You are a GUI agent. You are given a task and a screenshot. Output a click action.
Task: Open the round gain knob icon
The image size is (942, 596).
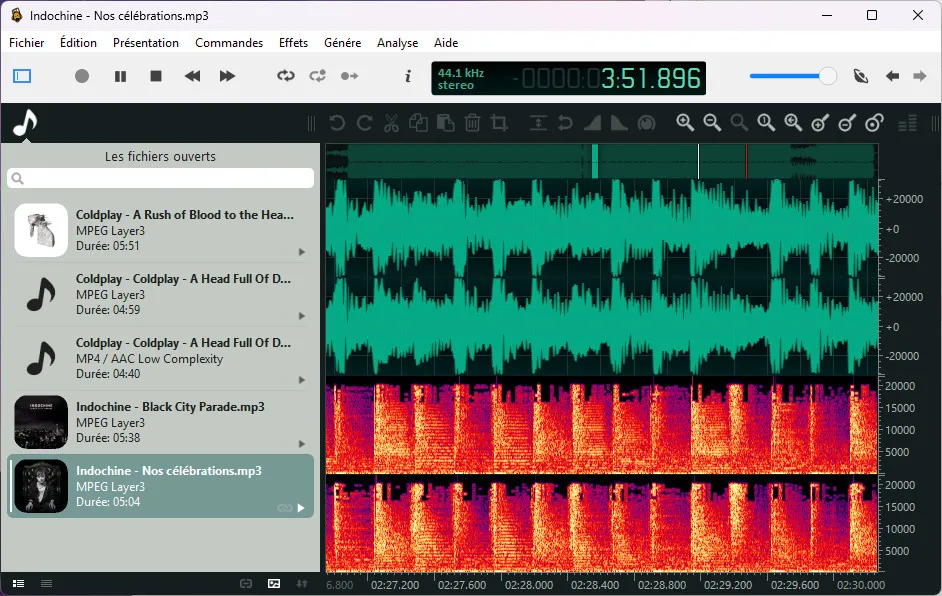coord(646,123)
